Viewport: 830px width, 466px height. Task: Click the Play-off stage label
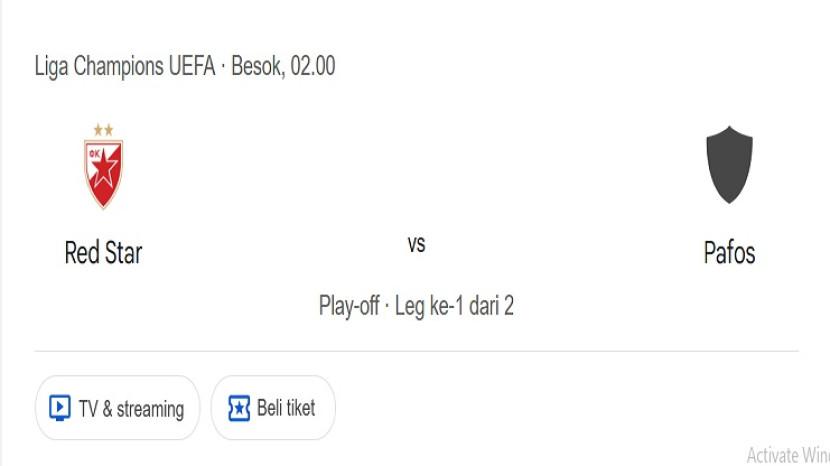(x=348, y=305)
